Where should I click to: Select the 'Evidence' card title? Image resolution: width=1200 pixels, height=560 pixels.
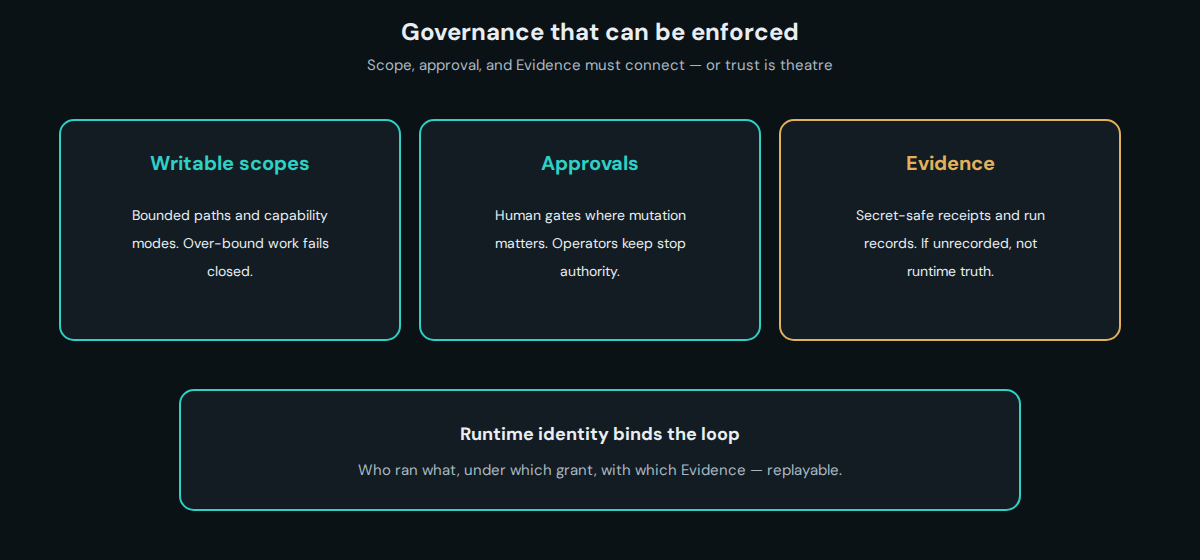pos(950,163)
